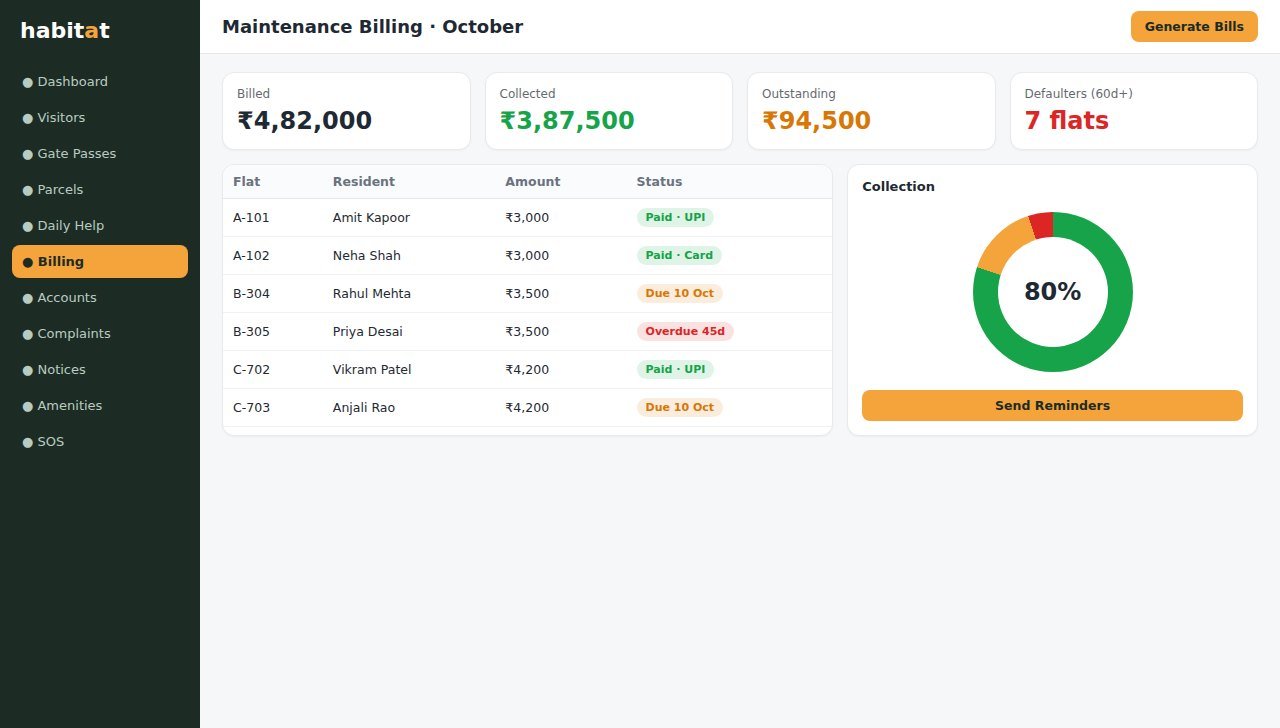1280x728 pixels.
Task: Click the Overdue 45d status badge
Action: tap(685, 332)
